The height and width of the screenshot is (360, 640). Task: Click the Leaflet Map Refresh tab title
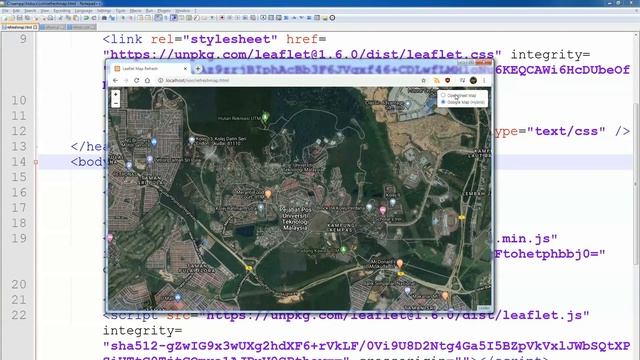pyautogui.click(x=140, y=69)
